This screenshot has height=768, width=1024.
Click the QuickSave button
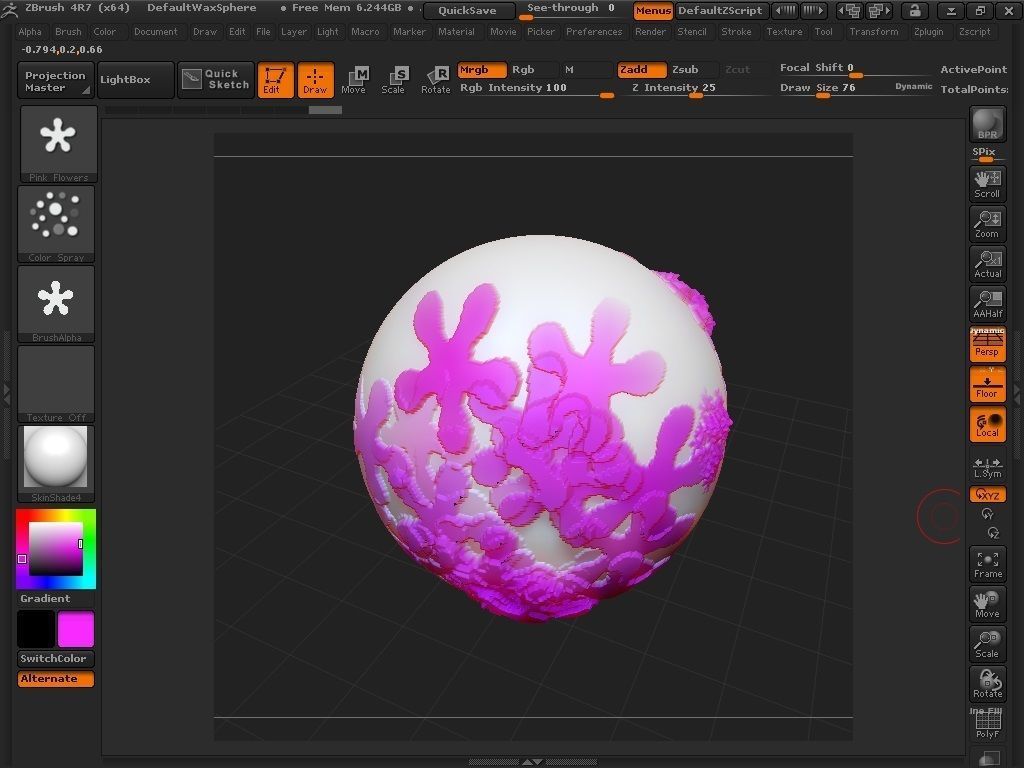pos(468,10)
